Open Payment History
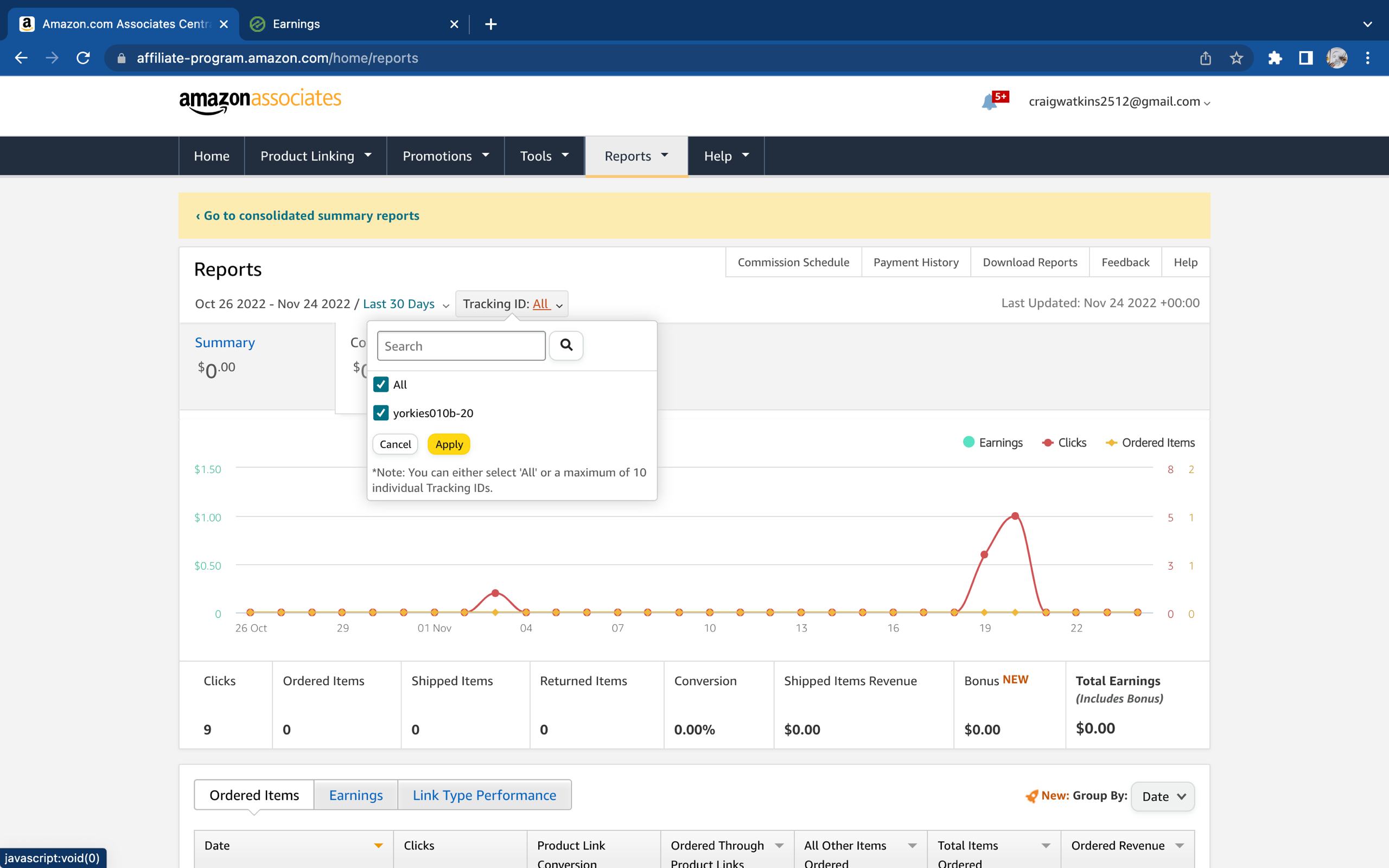Image resolution: width=1389 pixels, height=868 pixels. pos(916,263)
